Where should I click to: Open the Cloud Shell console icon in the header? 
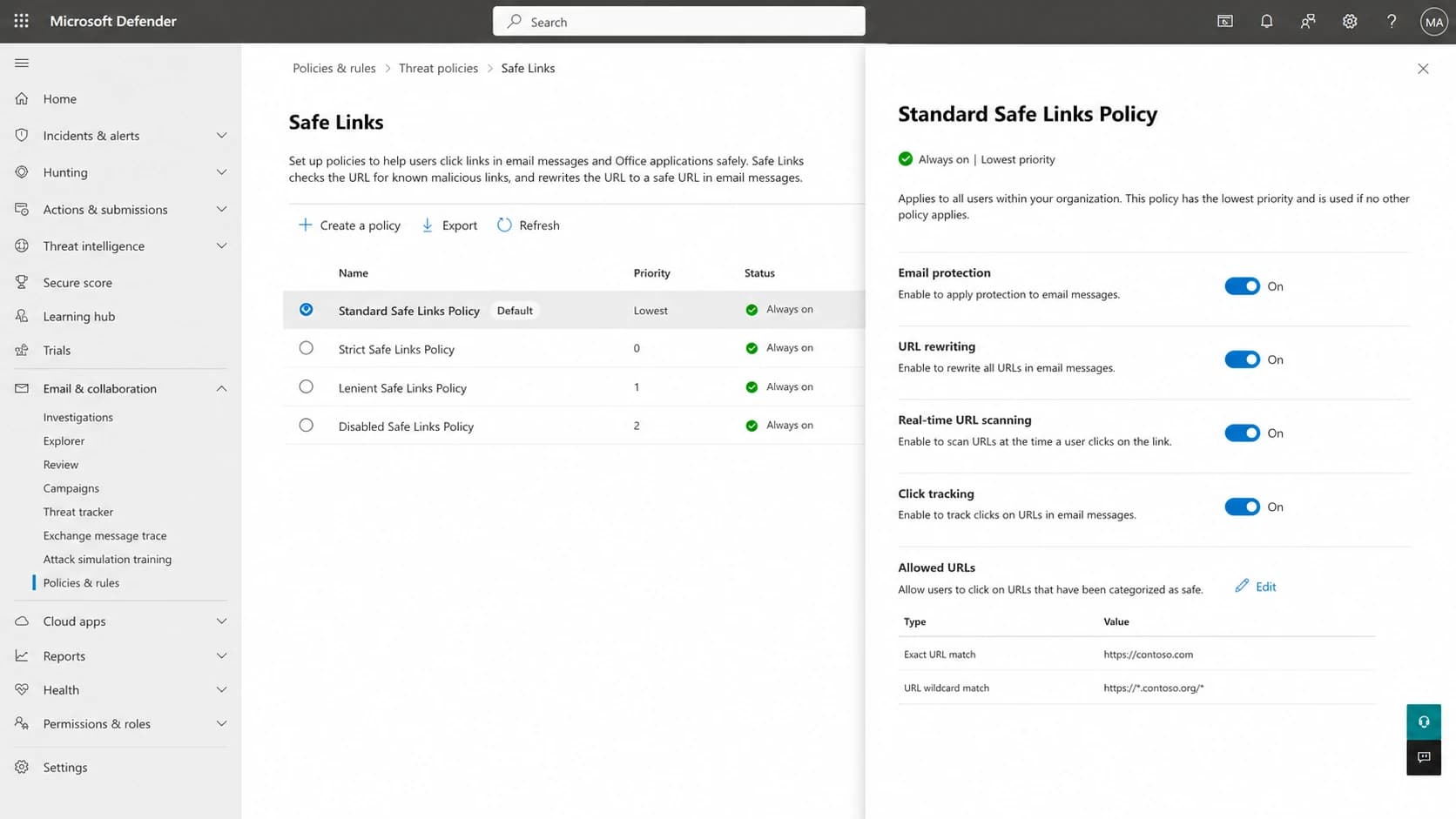point(1225,21)
